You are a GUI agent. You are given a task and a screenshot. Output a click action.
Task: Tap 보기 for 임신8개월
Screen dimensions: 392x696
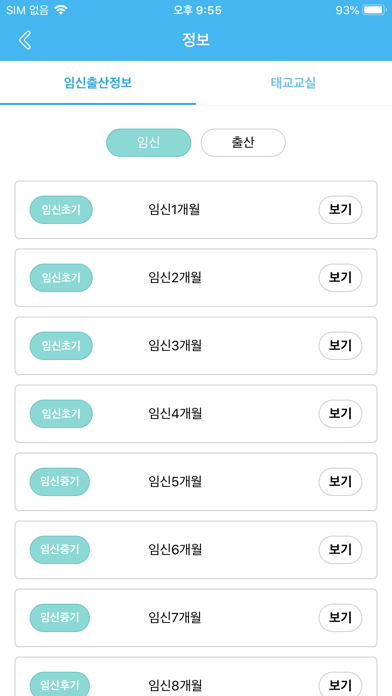click(x=341, y=684)
